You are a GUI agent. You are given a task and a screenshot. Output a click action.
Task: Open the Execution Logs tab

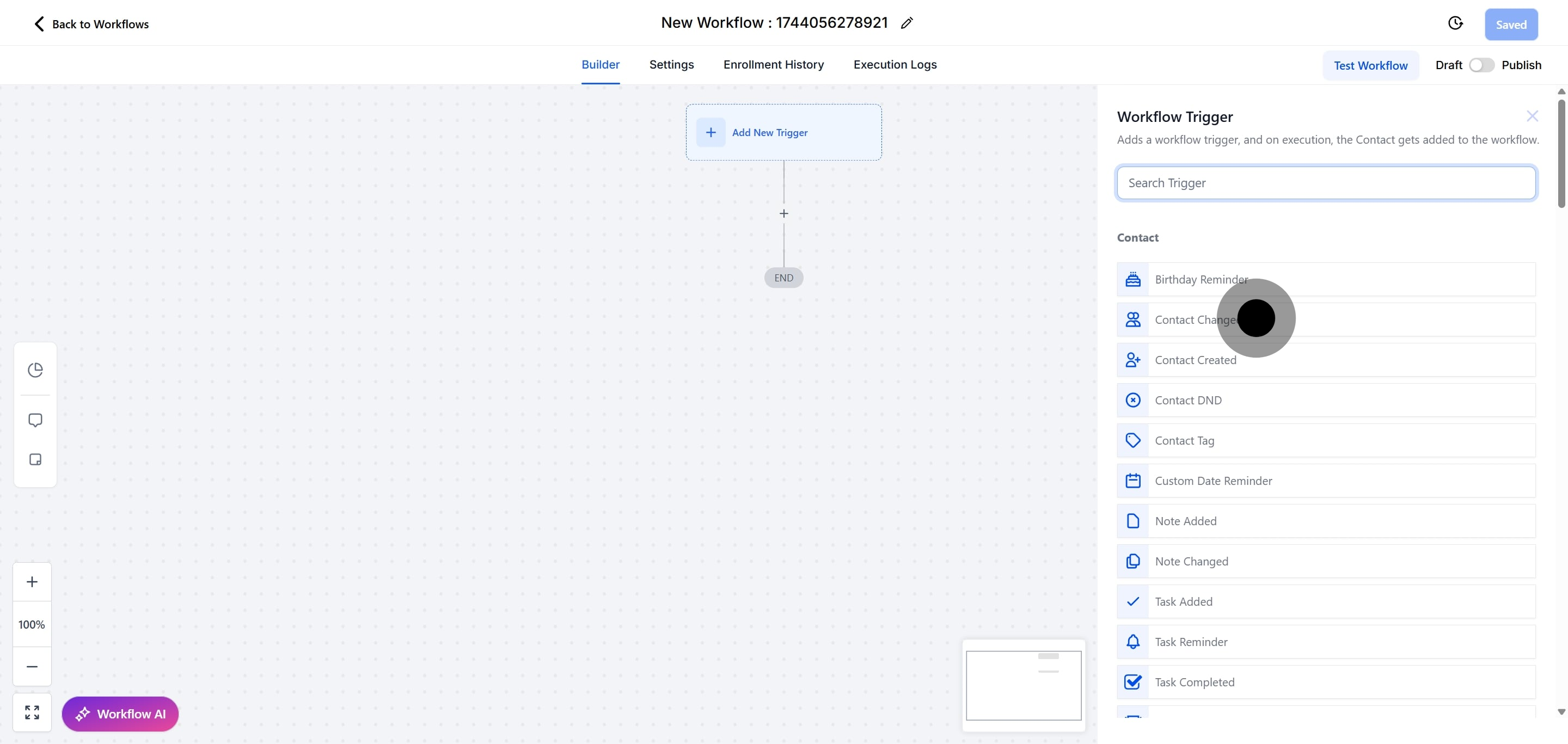click(895, 64)
